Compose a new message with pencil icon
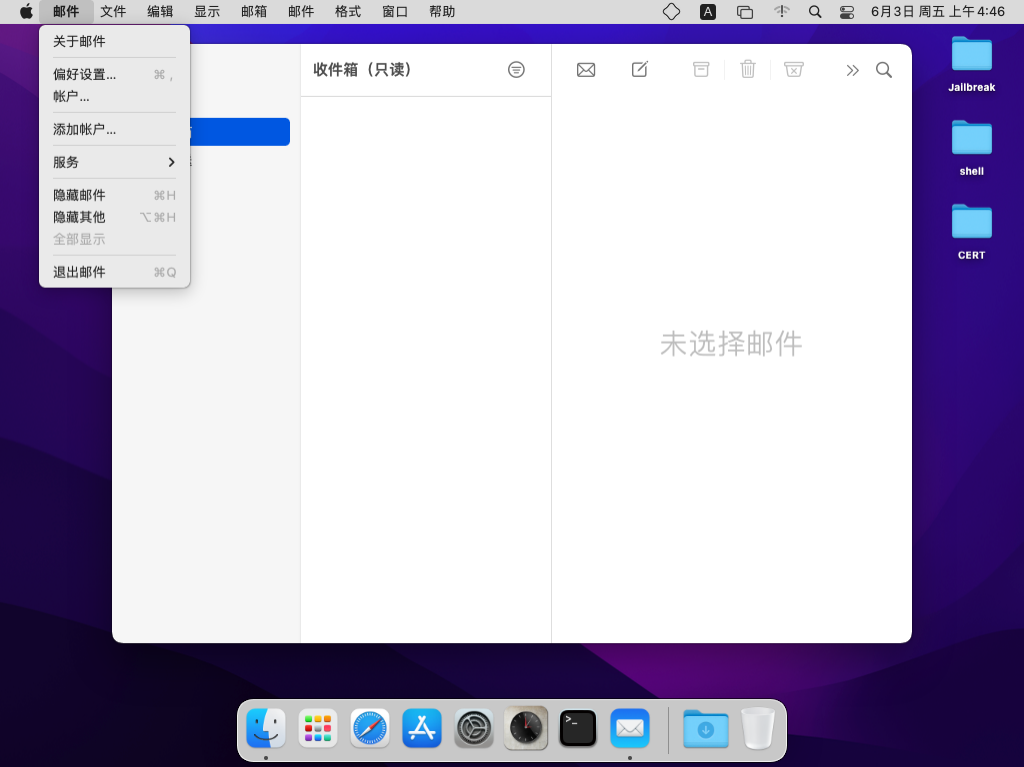1024x767 pixels. coord(640,69)
